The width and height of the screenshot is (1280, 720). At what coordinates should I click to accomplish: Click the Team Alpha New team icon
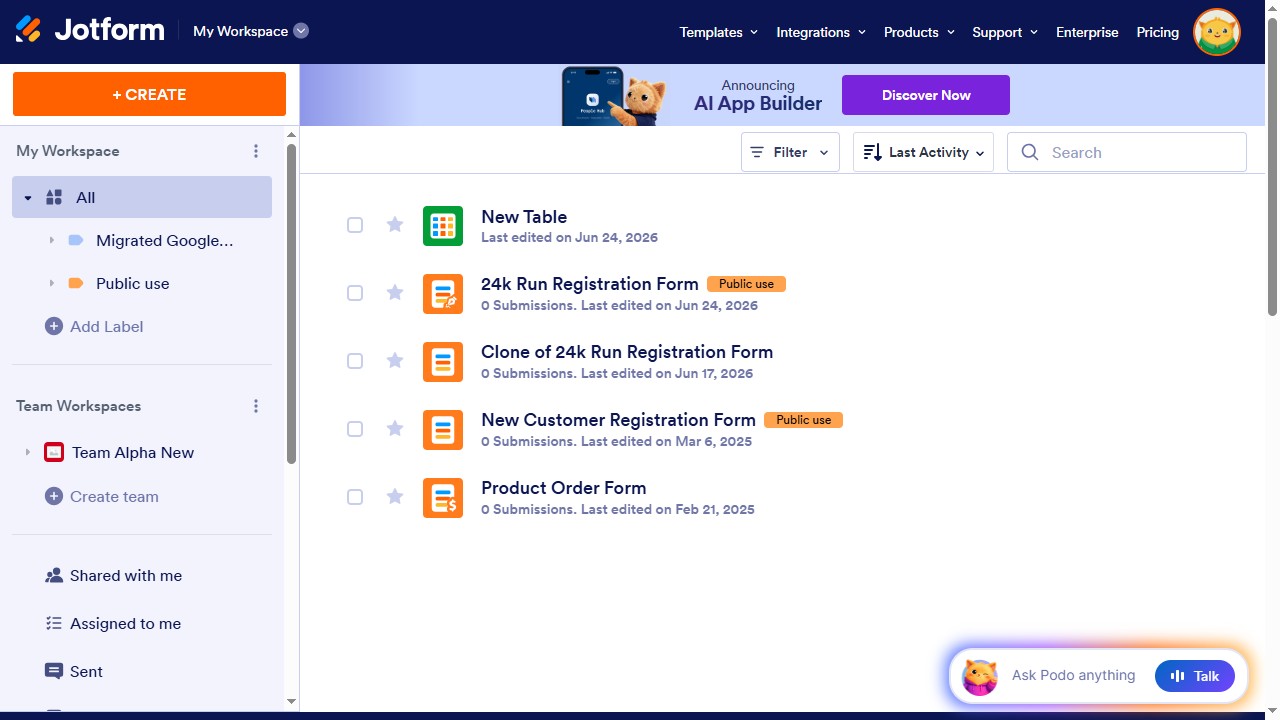[54, 452]
